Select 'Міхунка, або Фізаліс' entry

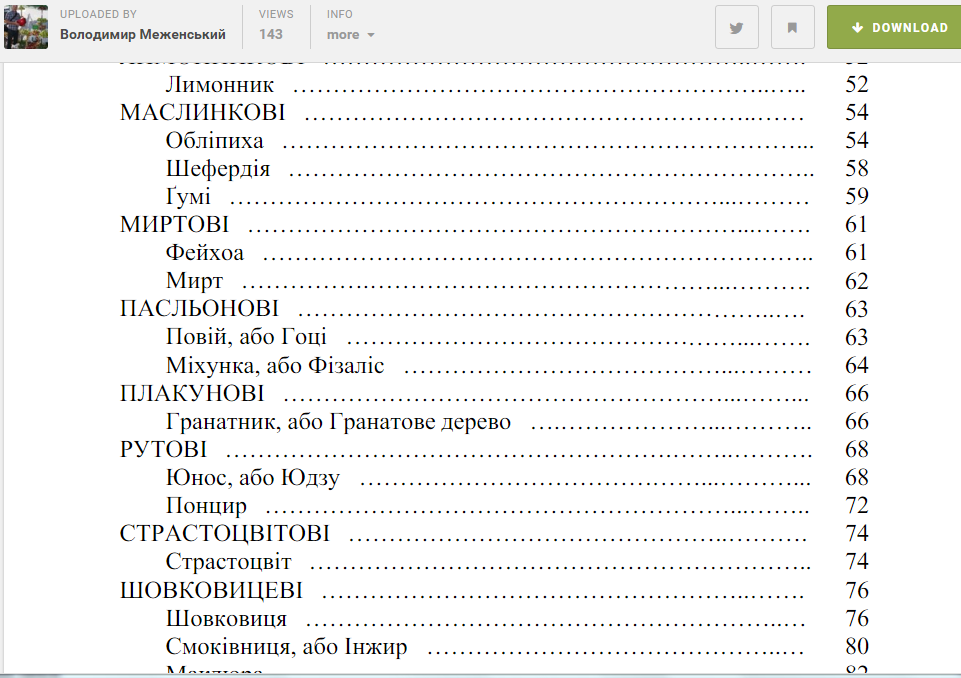[275, 366]
